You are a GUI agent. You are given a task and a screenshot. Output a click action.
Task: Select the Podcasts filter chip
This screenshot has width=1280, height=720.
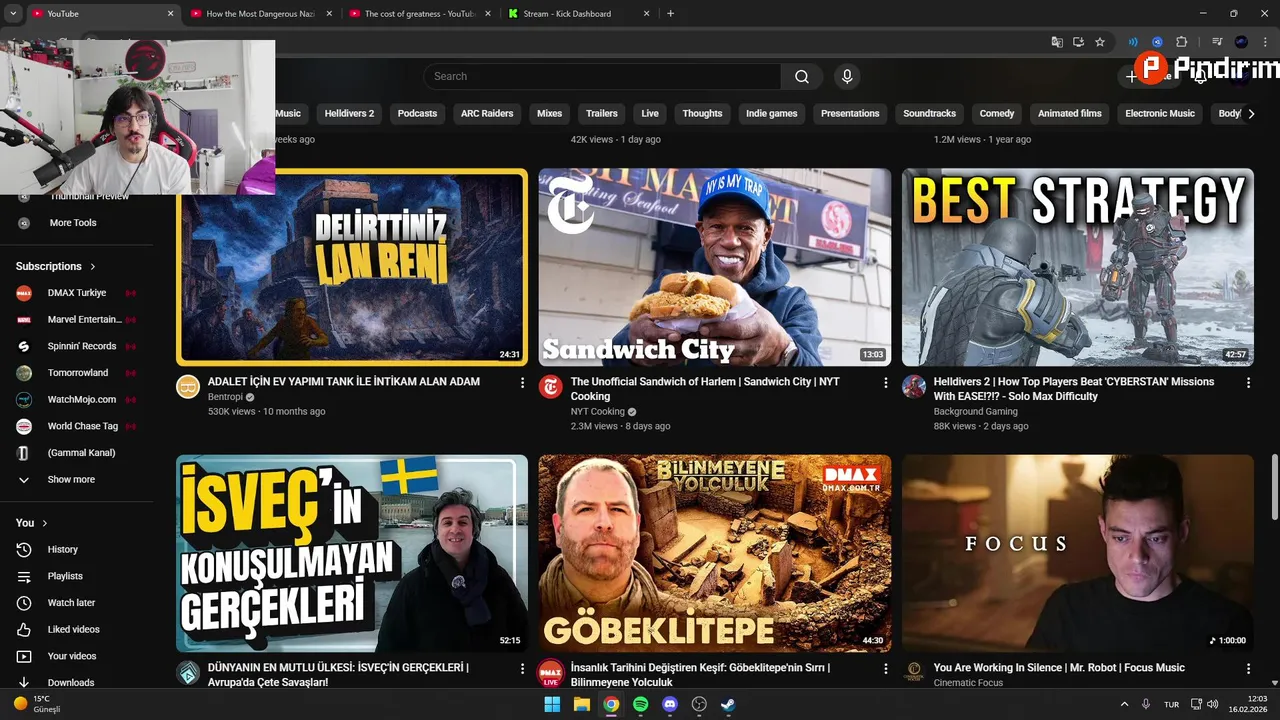(x=417, y=114)
